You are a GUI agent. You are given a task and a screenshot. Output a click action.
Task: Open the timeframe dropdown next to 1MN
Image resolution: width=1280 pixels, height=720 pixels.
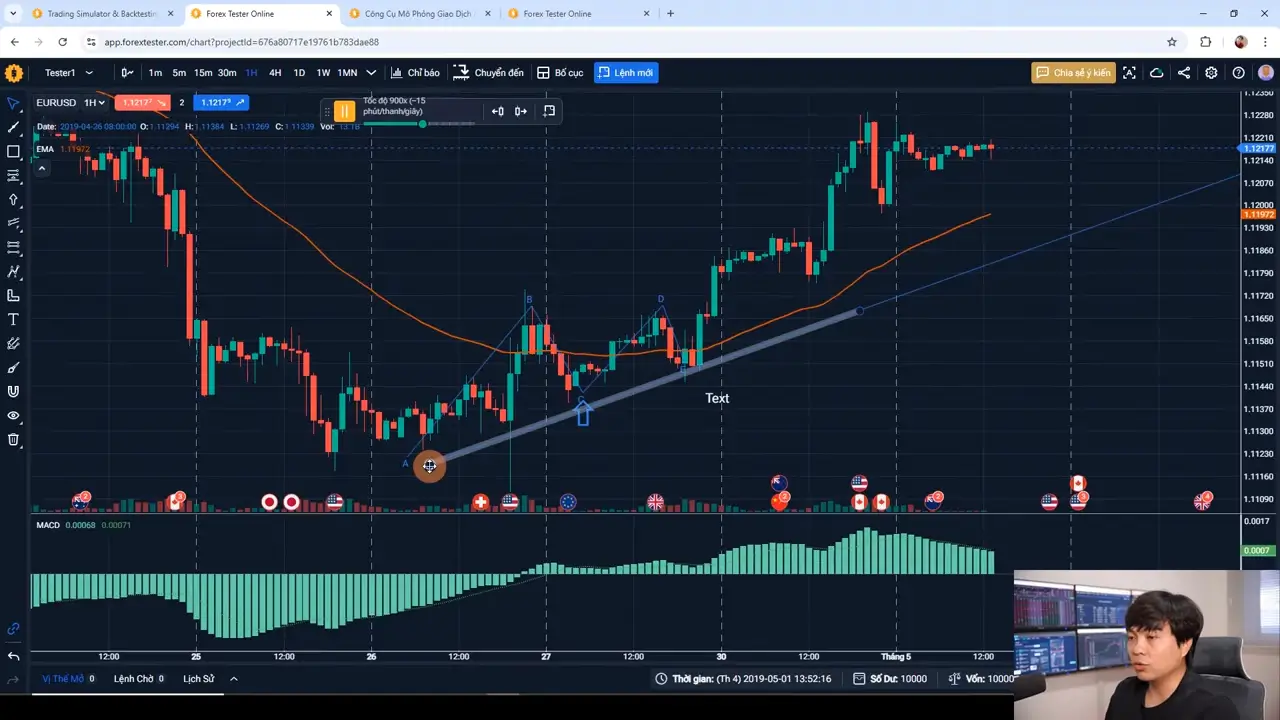pos(370,72)
